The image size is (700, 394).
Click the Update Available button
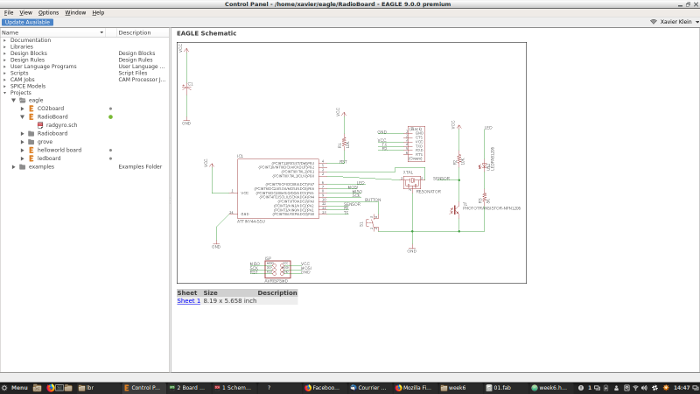tap(28, 22)
